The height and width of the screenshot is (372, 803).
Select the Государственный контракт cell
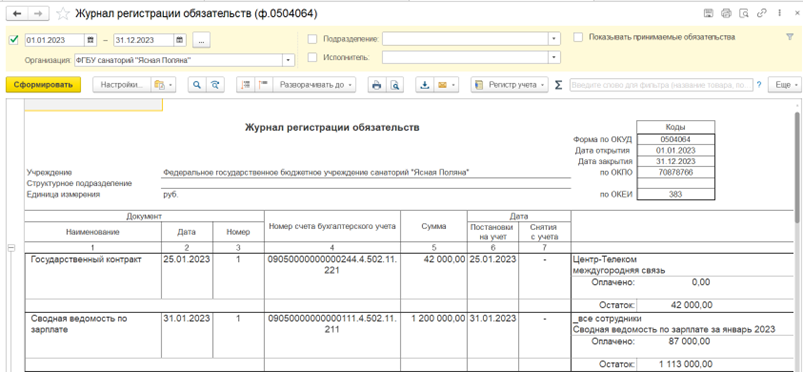[x=93, y=276]
